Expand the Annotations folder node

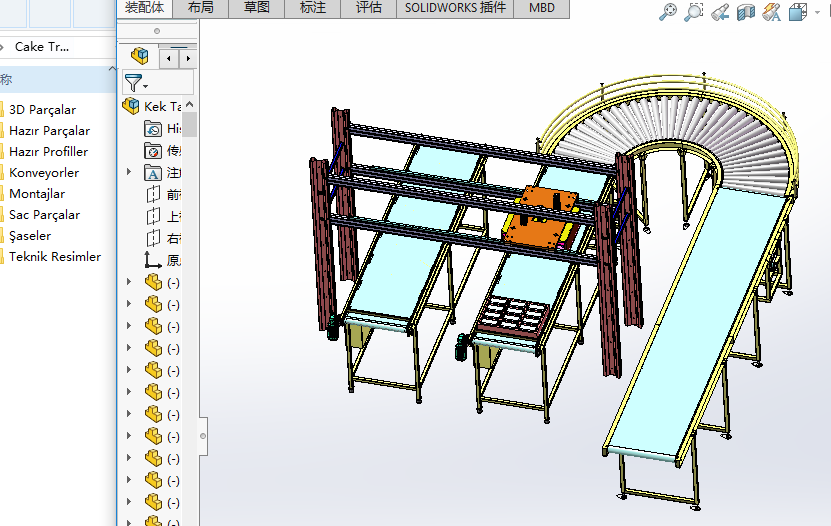(128, 173)
